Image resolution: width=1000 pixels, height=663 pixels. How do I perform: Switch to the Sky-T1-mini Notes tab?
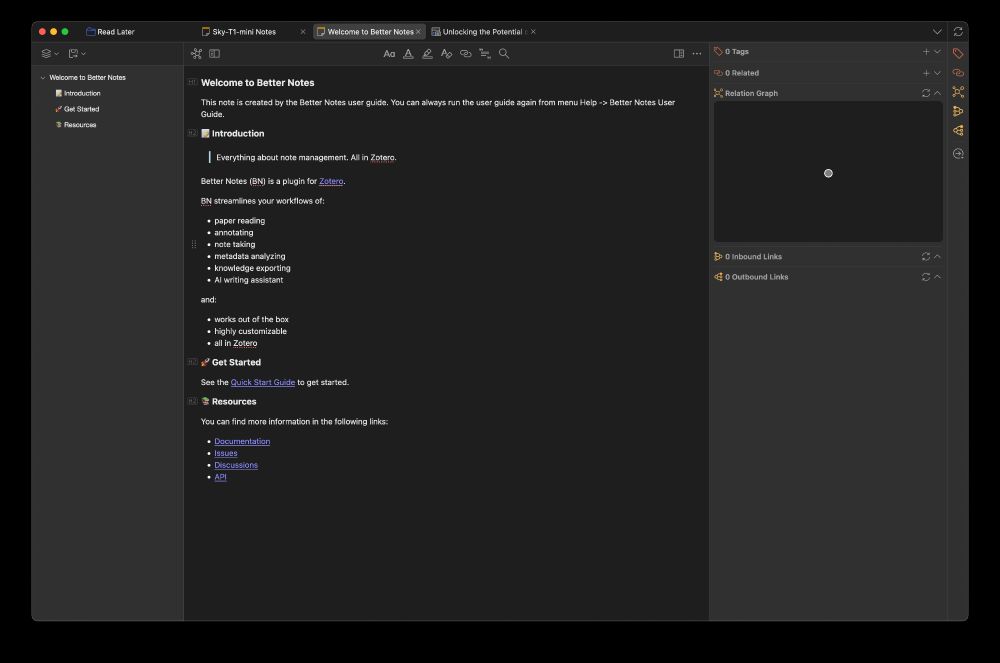click(x=244, y=31)
